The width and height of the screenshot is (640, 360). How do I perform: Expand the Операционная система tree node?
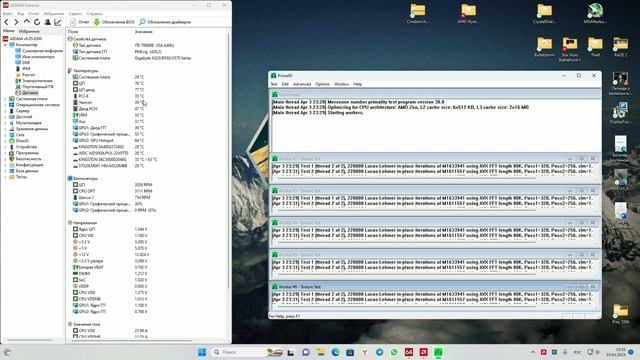5,105
